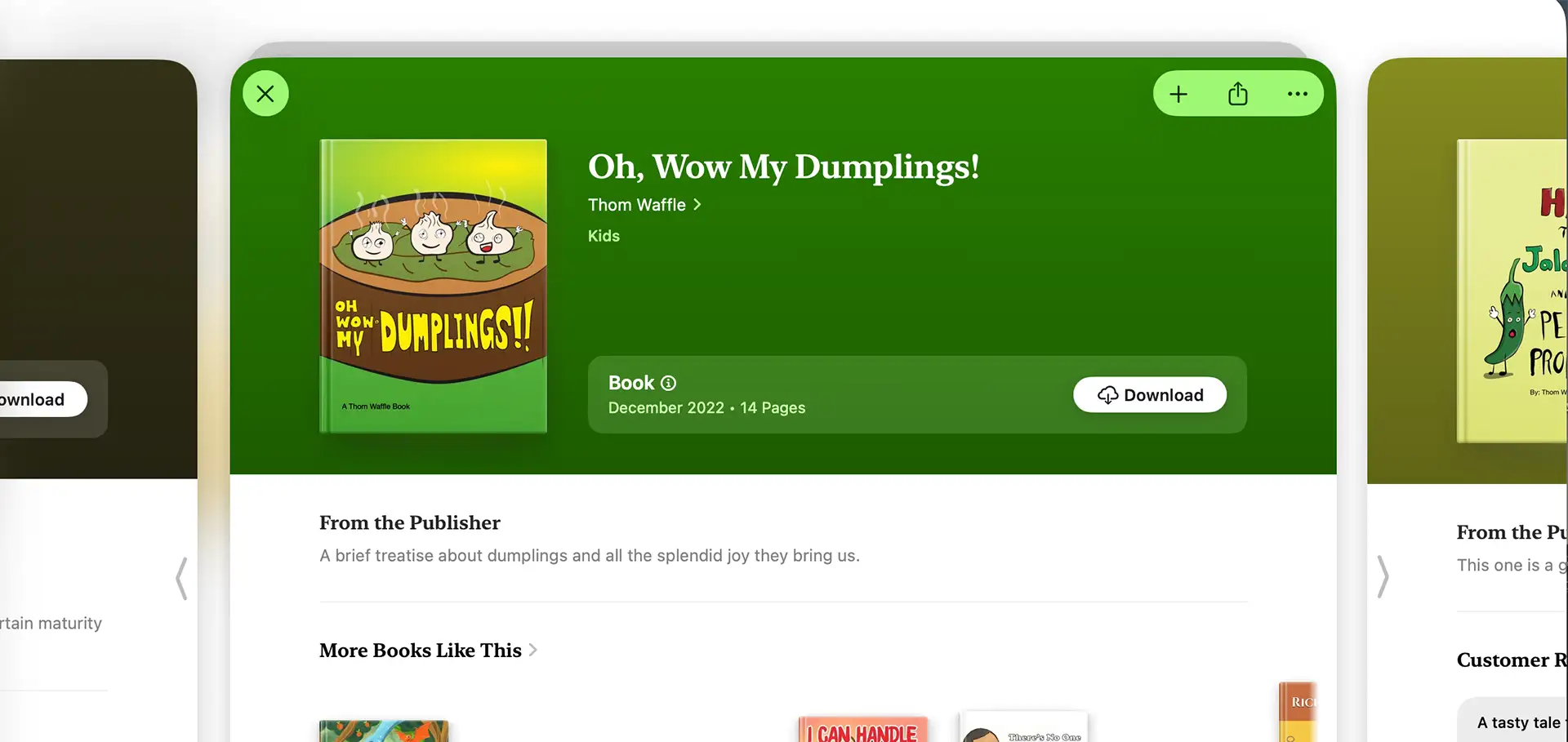Viewport: 1568px width, 742px height.
Task: Go to next book with right arrow
Action: coord(1383,576)
